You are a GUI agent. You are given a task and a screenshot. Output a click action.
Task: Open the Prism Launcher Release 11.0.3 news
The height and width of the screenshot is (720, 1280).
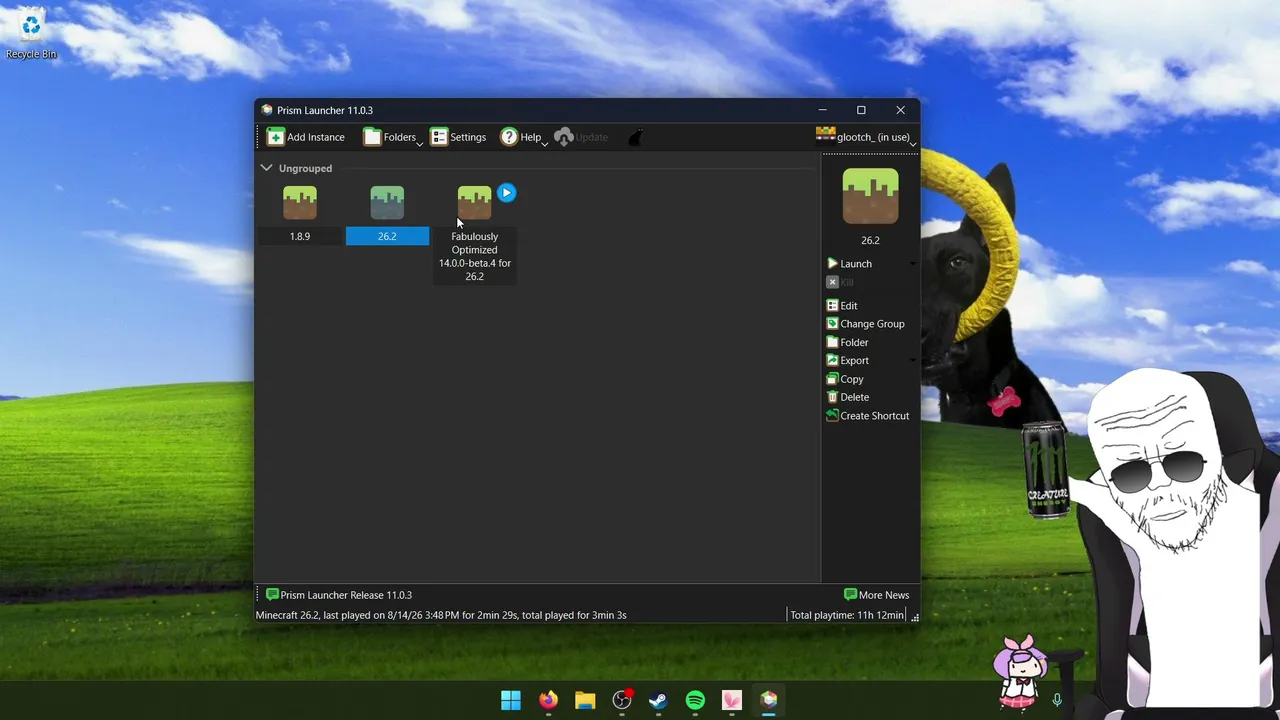338,595
